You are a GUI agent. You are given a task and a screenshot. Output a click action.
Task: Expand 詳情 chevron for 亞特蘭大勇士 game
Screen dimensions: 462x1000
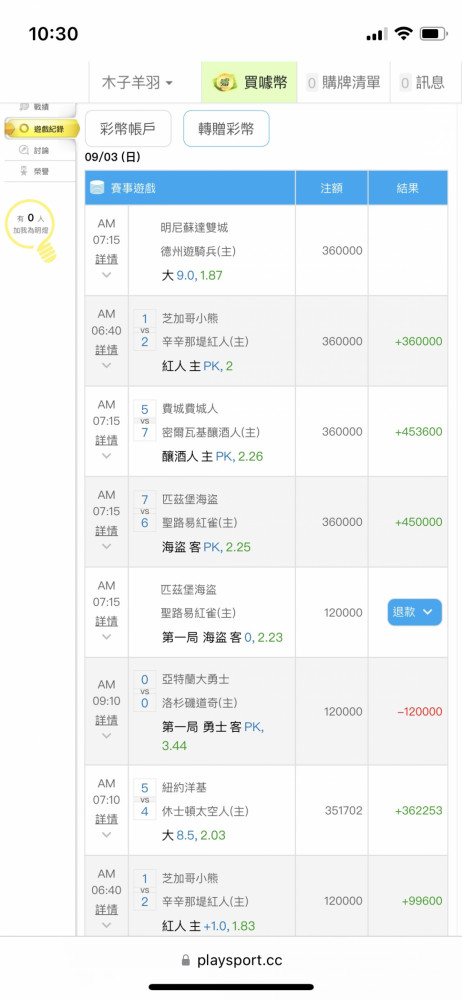coord(107,735)
